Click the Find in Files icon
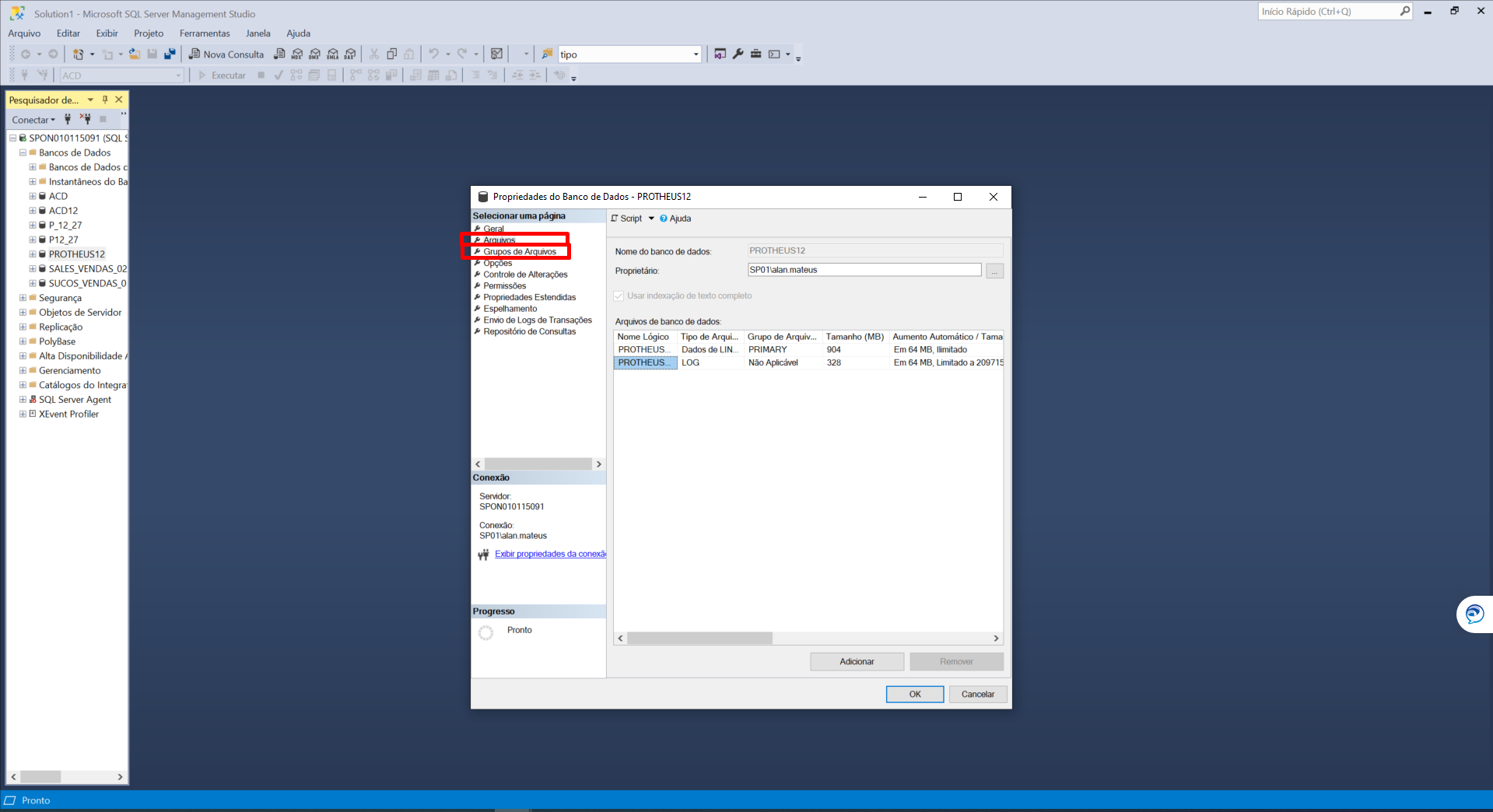The height and width of the screenshot is (812, 1493). (547, 54)
